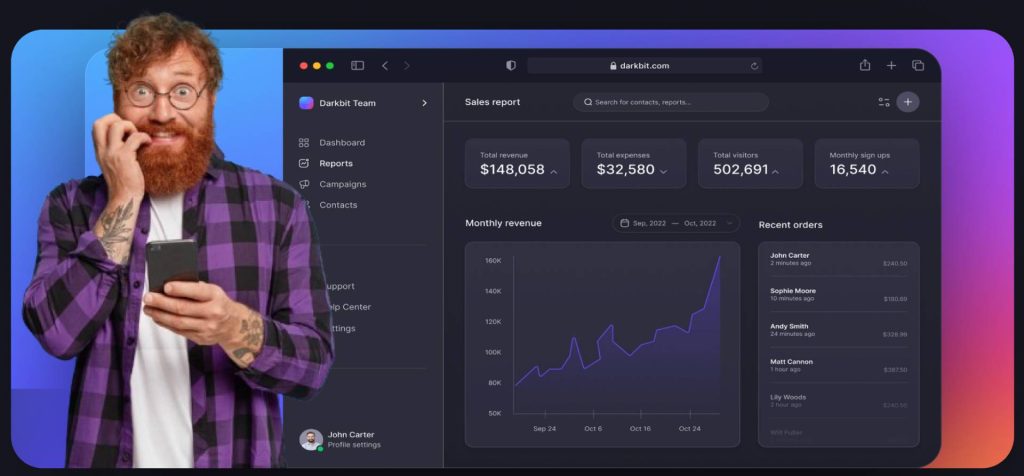This screenshot has height=476, width=1024.
Task: Go back using browser back arrow
Action: pos(385,66)
